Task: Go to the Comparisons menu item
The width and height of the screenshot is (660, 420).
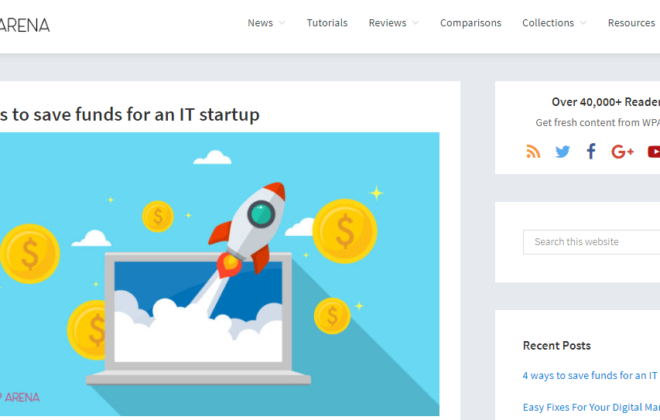Action: [471, 23]
